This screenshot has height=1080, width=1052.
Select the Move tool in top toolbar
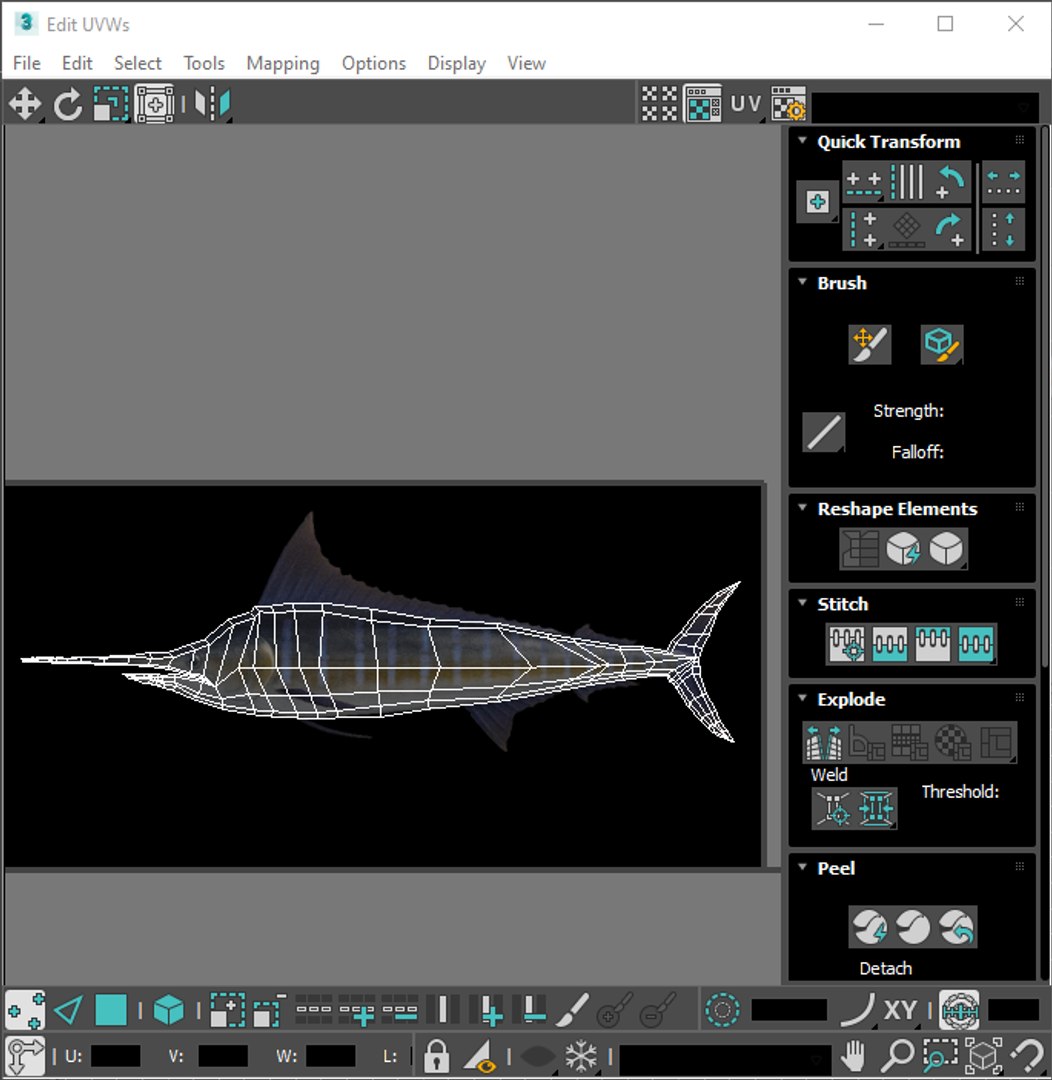point(25,105)
